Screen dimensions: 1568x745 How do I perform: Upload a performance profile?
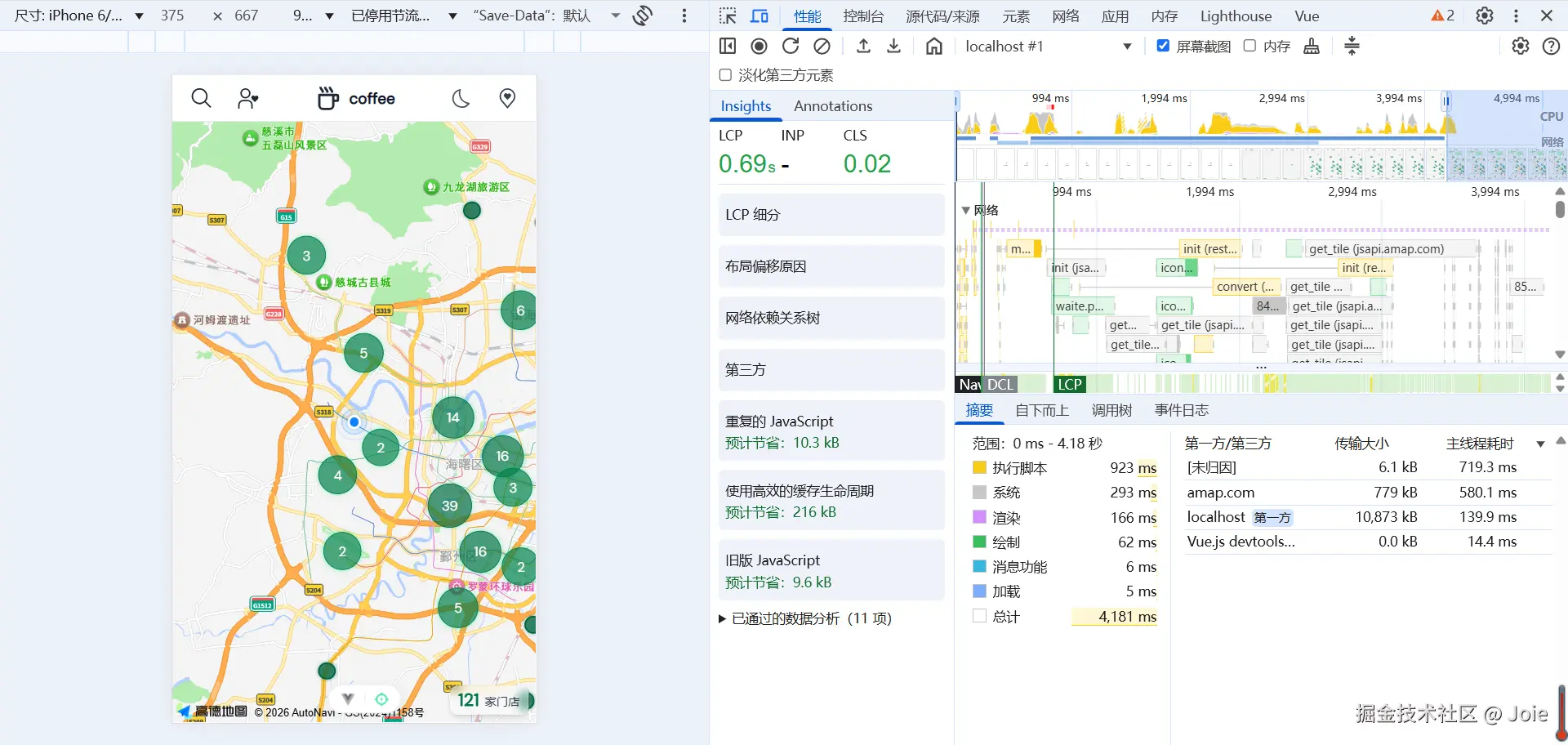[x=863, y=47]
